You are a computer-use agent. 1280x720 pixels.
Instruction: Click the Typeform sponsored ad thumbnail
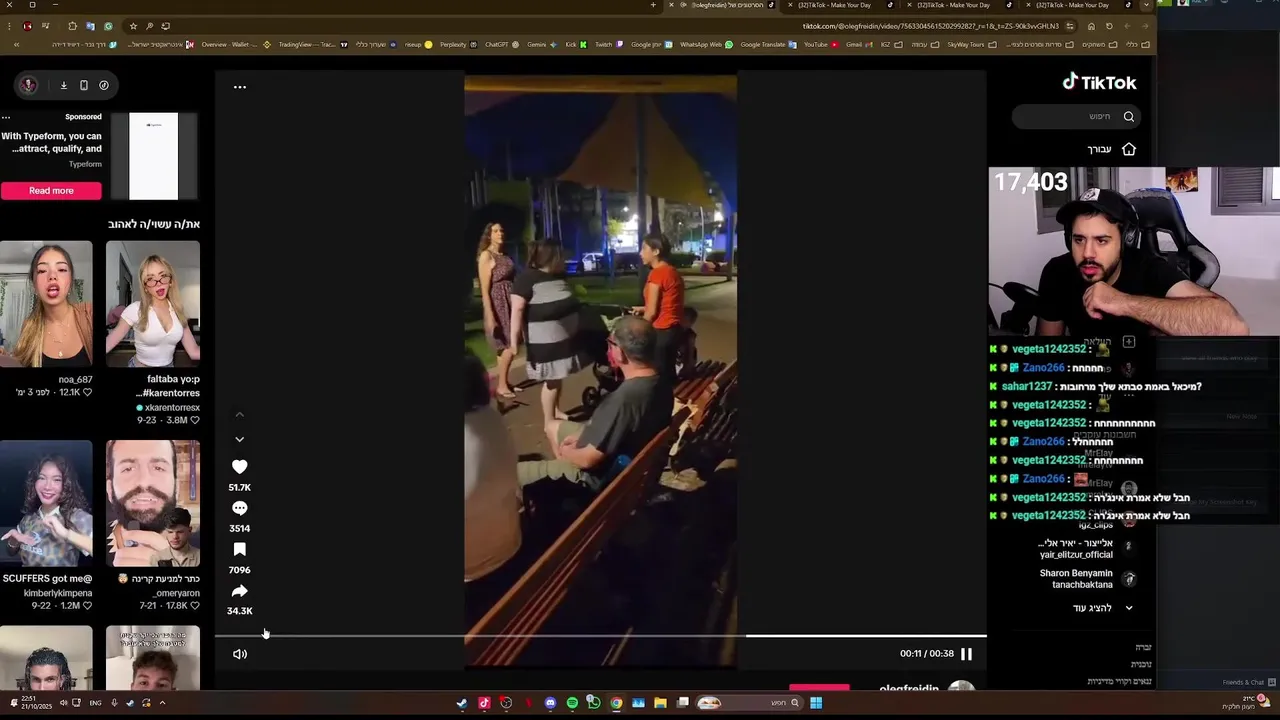click(x=153, y=156)
